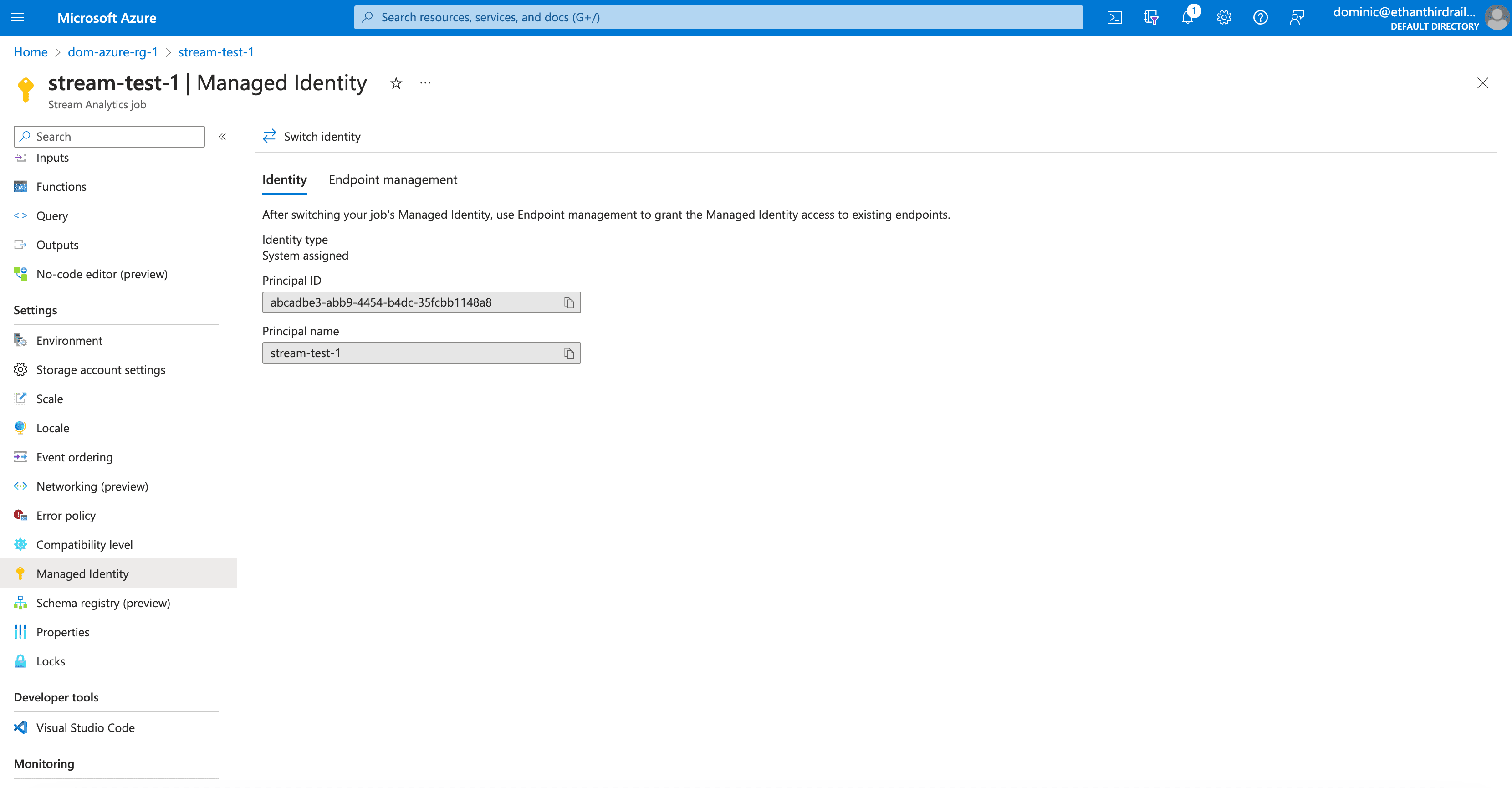The image size is (1512, 788).
Task: Collapse the sidebar menu
Action: [x=222, y=137]
